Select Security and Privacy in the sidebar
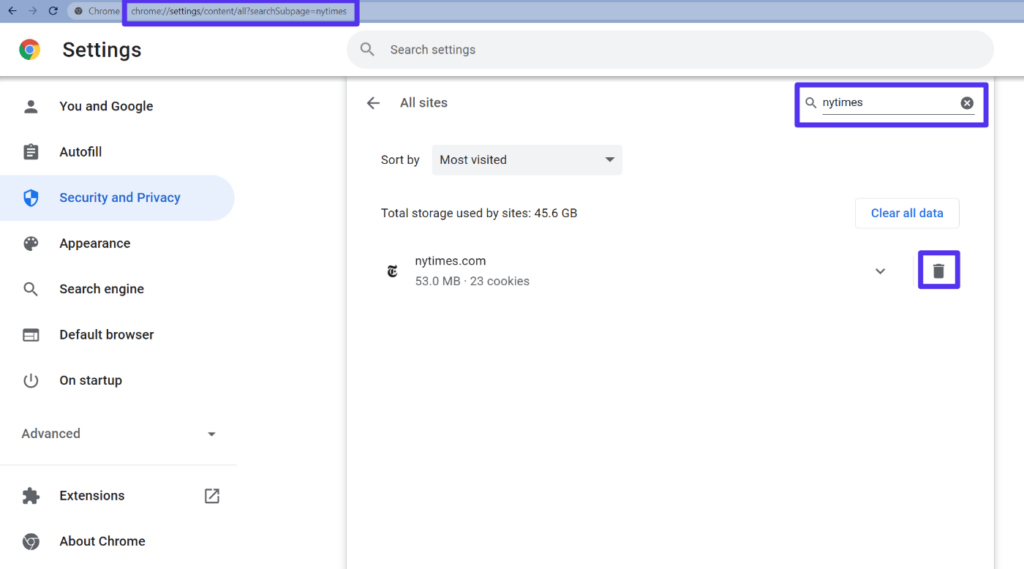Image resolution: width=1024 pixels, height=569 pixels. (x=118, y=198)
